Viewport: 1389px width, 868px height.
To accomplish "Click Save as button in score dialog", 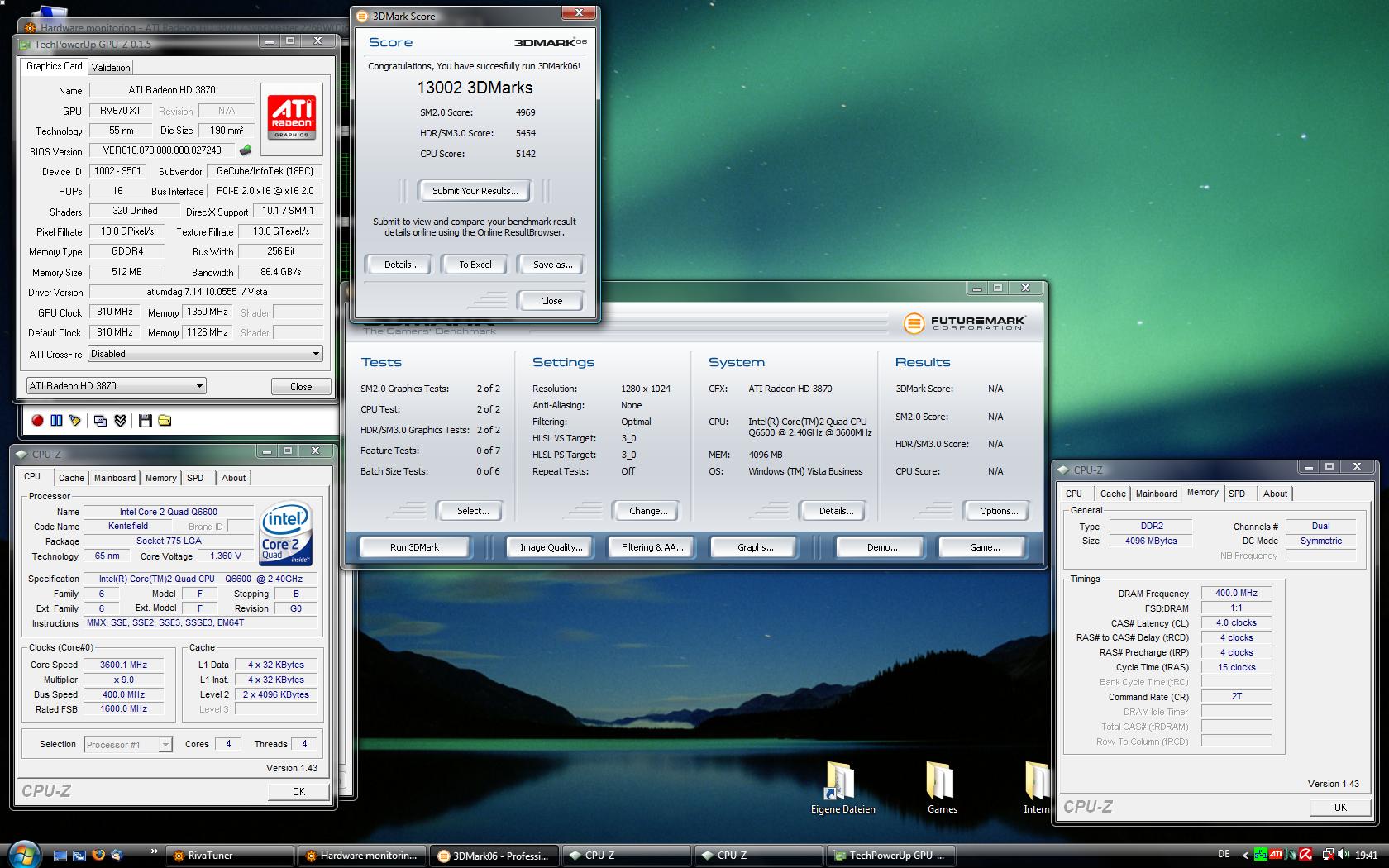I will (x=552, y=265).
